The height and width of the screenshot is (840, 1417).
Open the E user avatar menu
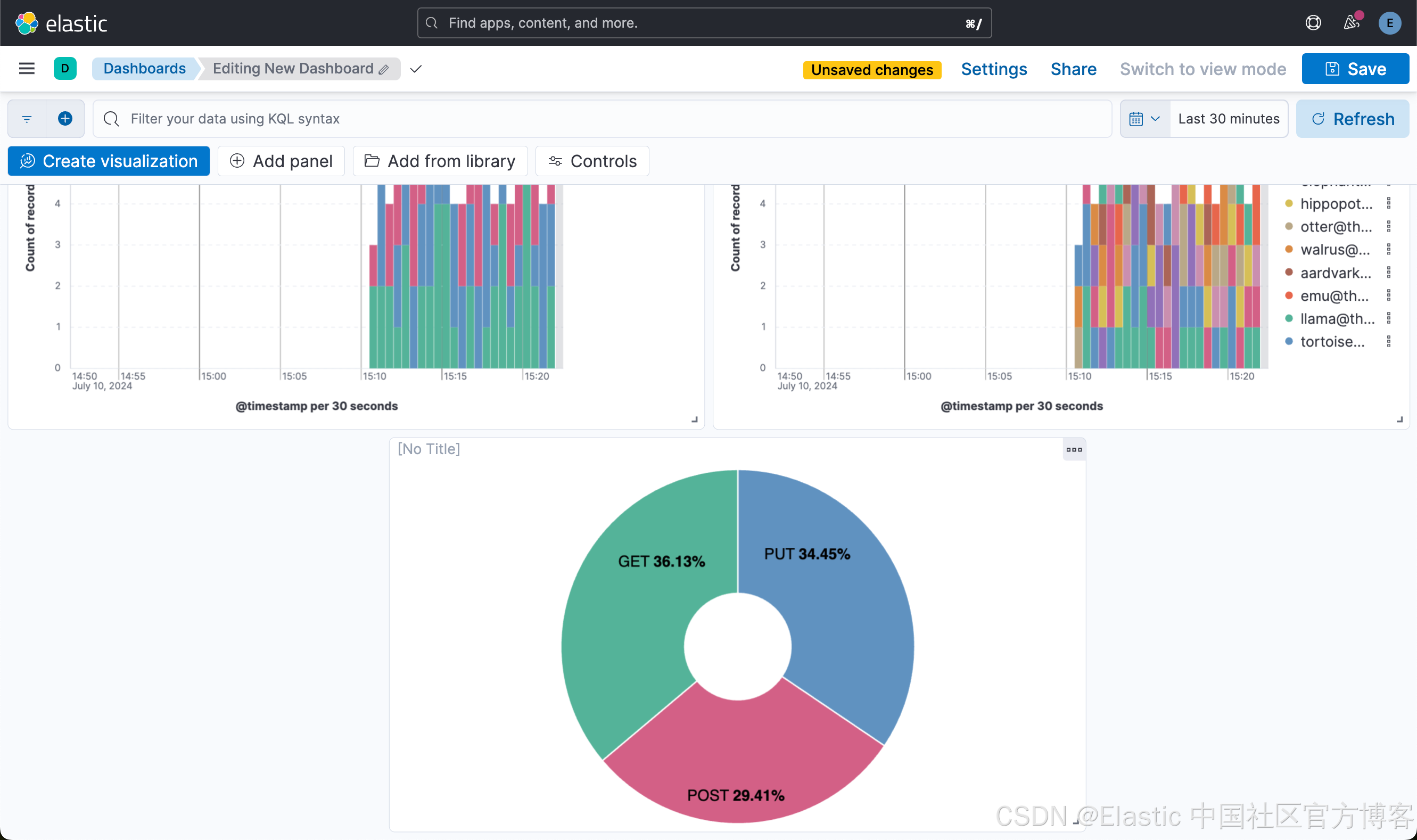[x=1389, y=23]
